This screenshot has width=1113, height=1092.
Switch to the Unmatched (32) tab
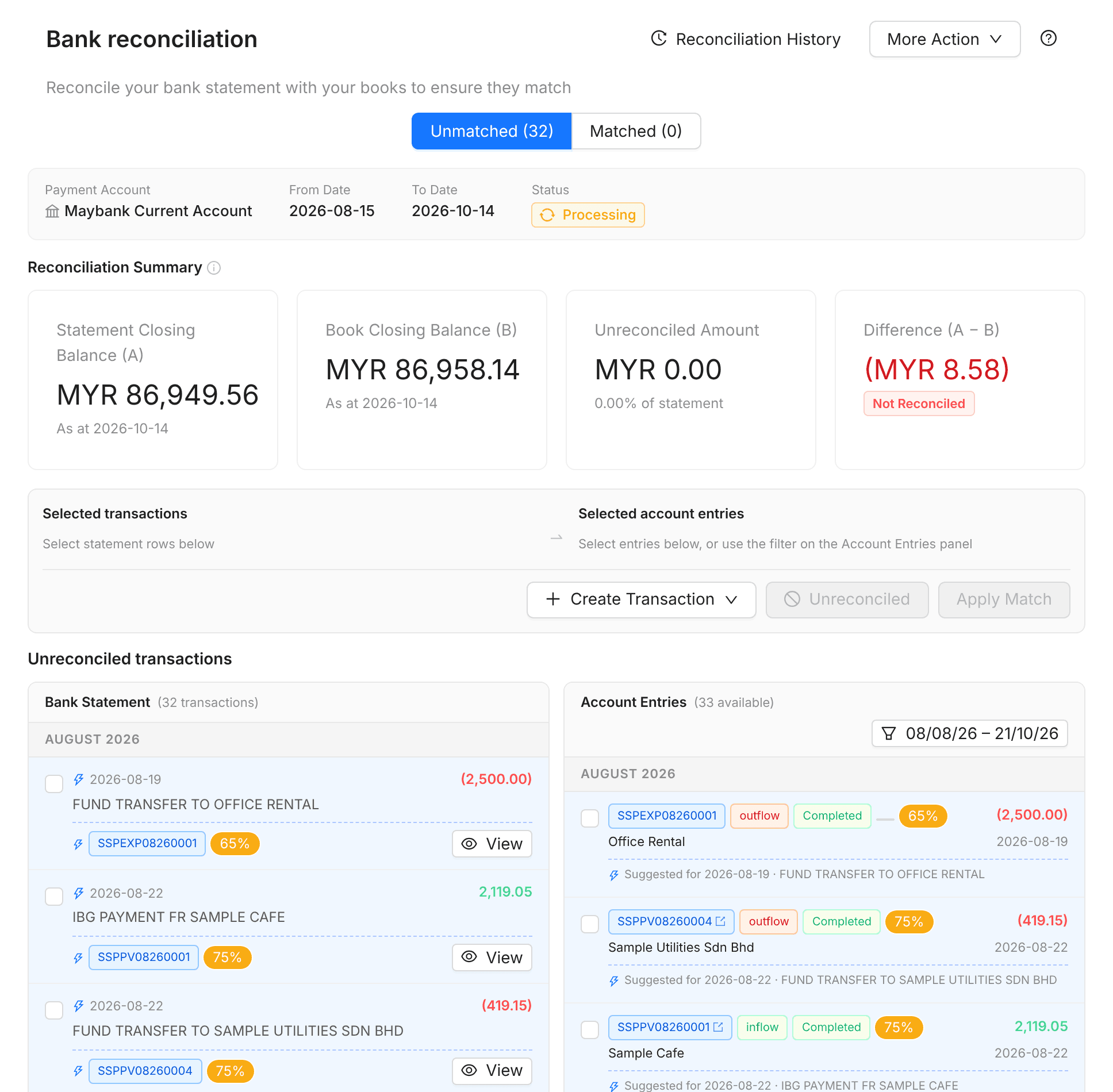pos(492,131)
